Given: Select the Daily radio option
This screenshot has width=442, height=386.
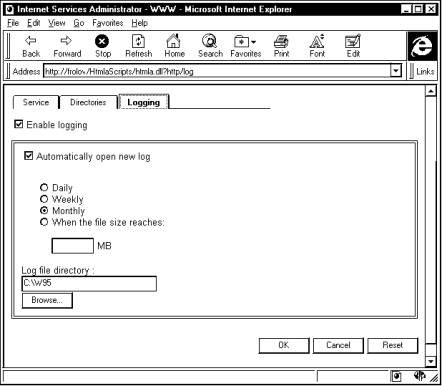Looking at the screenshot, I should click(44, 187).
